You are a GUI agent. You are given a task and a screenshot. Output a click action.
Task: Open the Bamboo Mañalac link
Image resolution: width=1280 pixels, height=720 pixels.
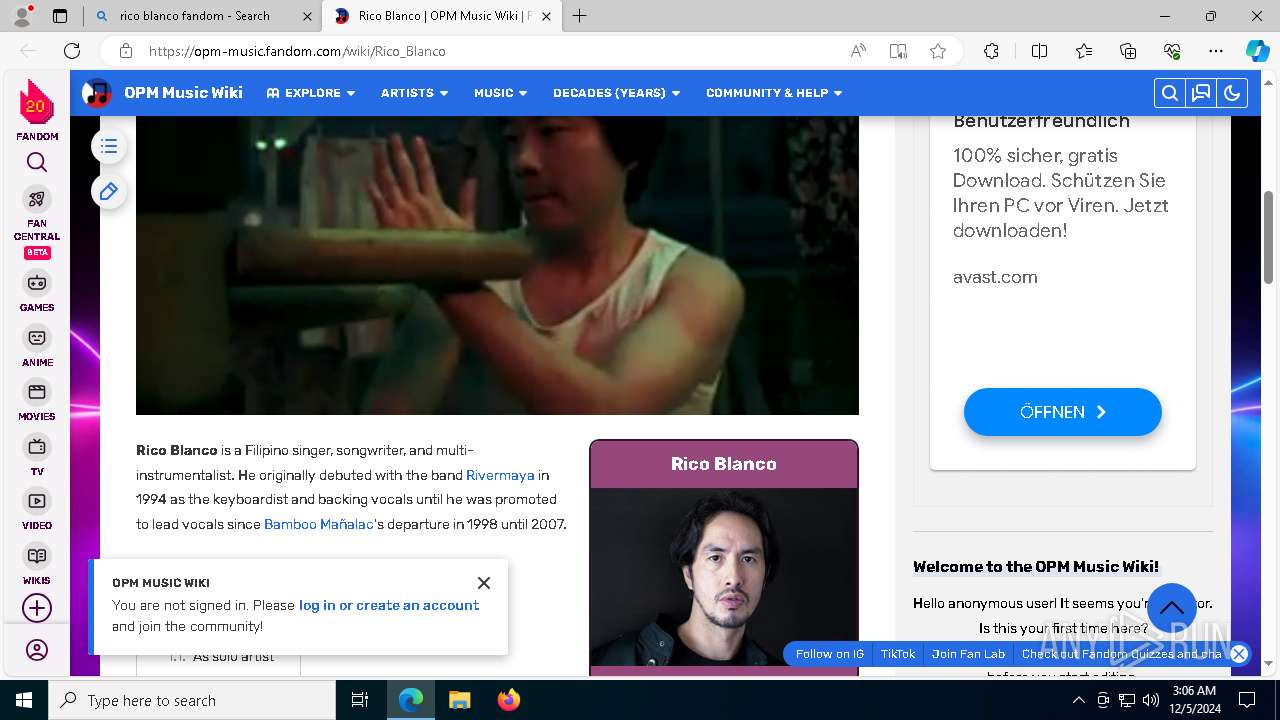click(319, 524)
